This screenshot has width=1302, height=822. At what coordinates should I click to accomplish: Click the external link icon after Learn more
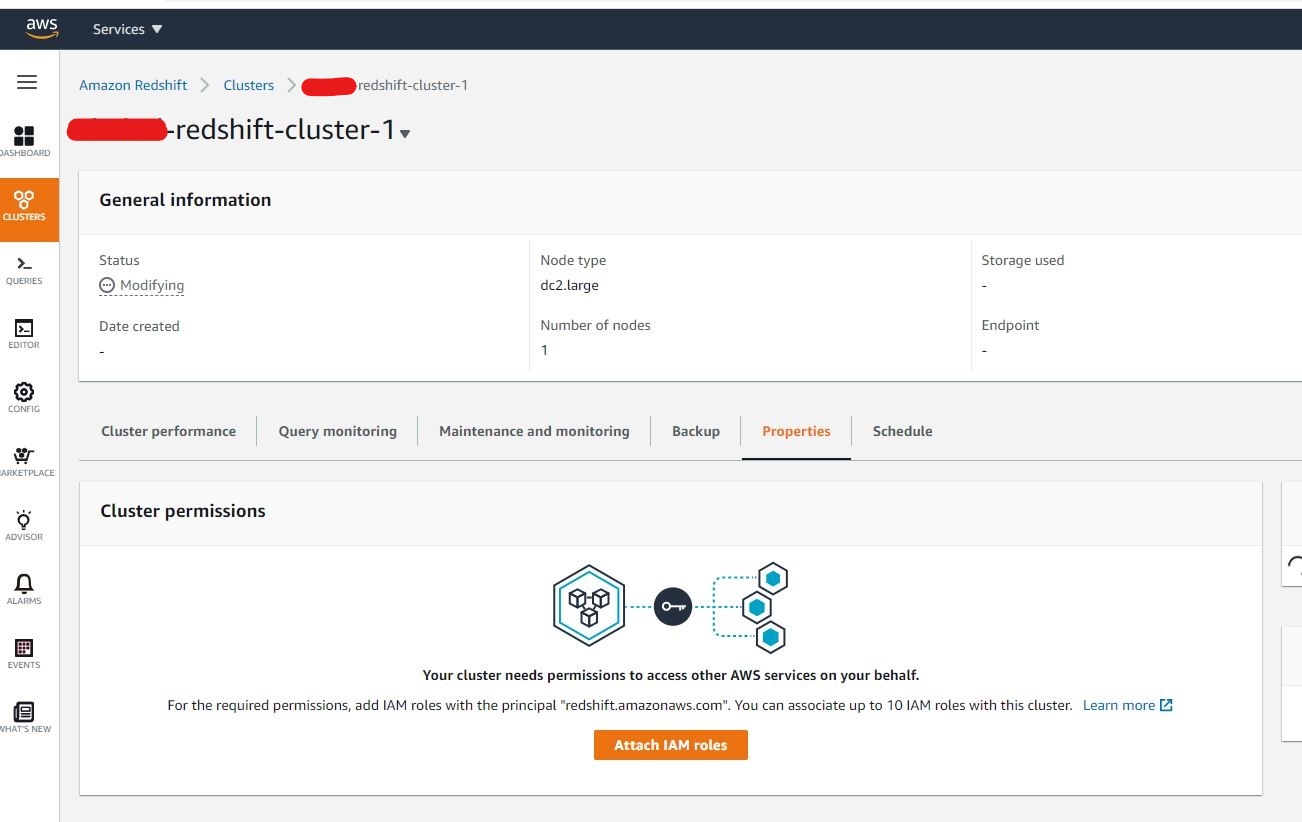(x=1166, y=705)
